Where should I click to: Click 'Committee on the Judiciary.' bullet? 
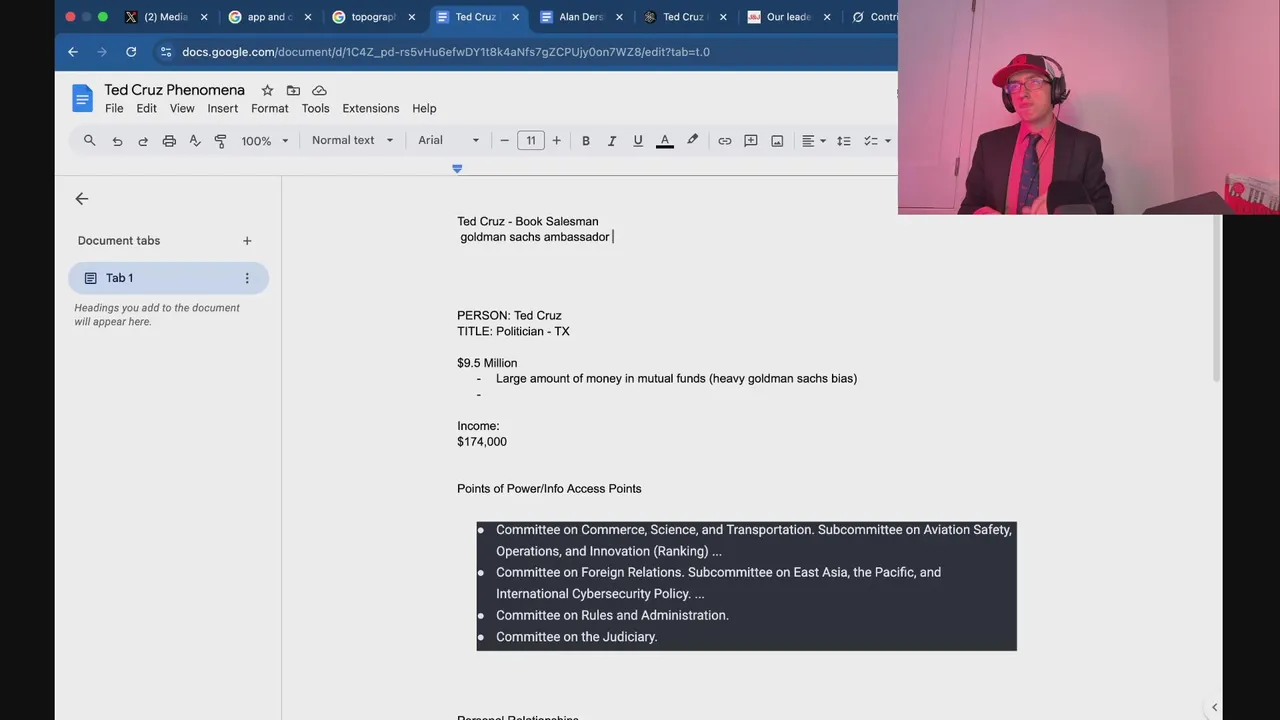click(576, 637)
